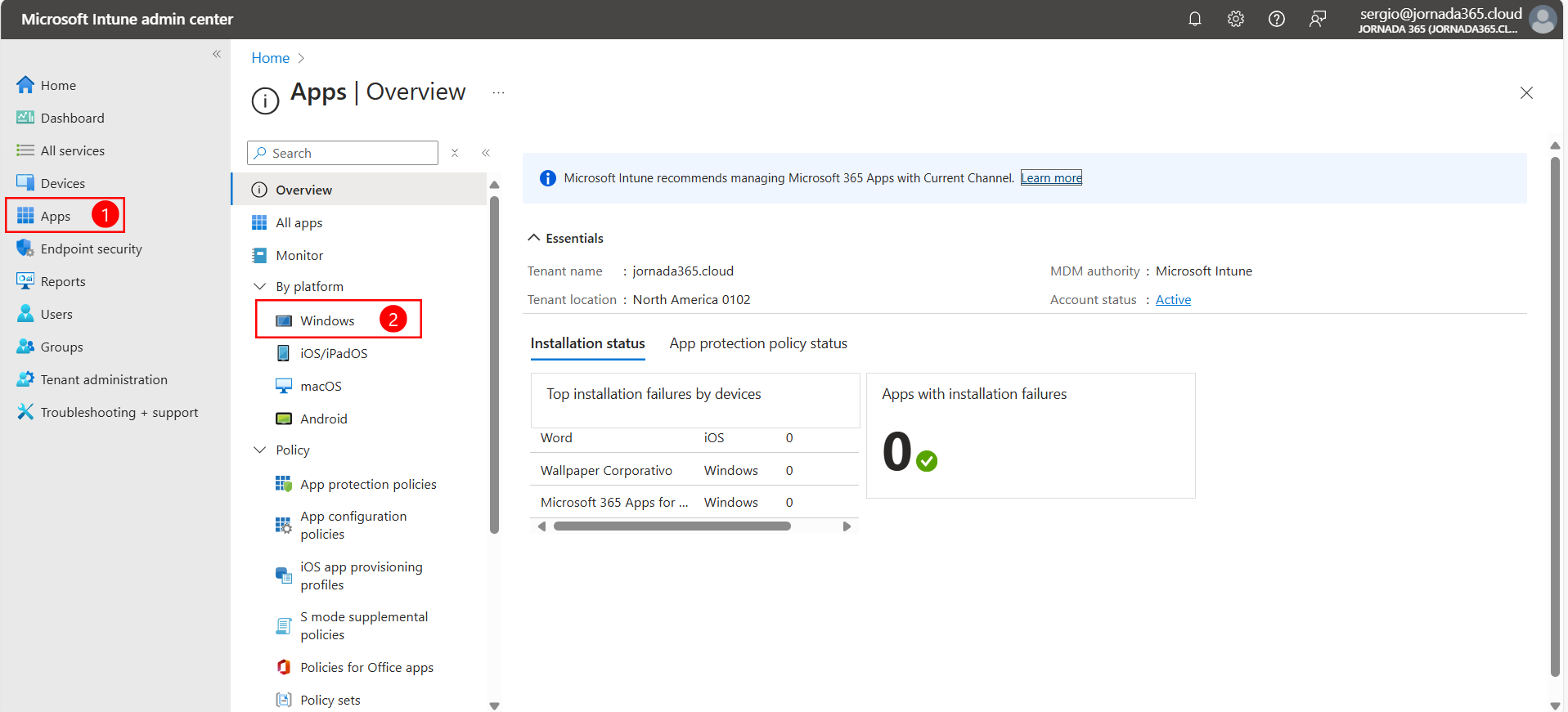This screenshot has height=712, width=1568.
Task: Open the feedback icon in header
Action: coord(1317,19)
